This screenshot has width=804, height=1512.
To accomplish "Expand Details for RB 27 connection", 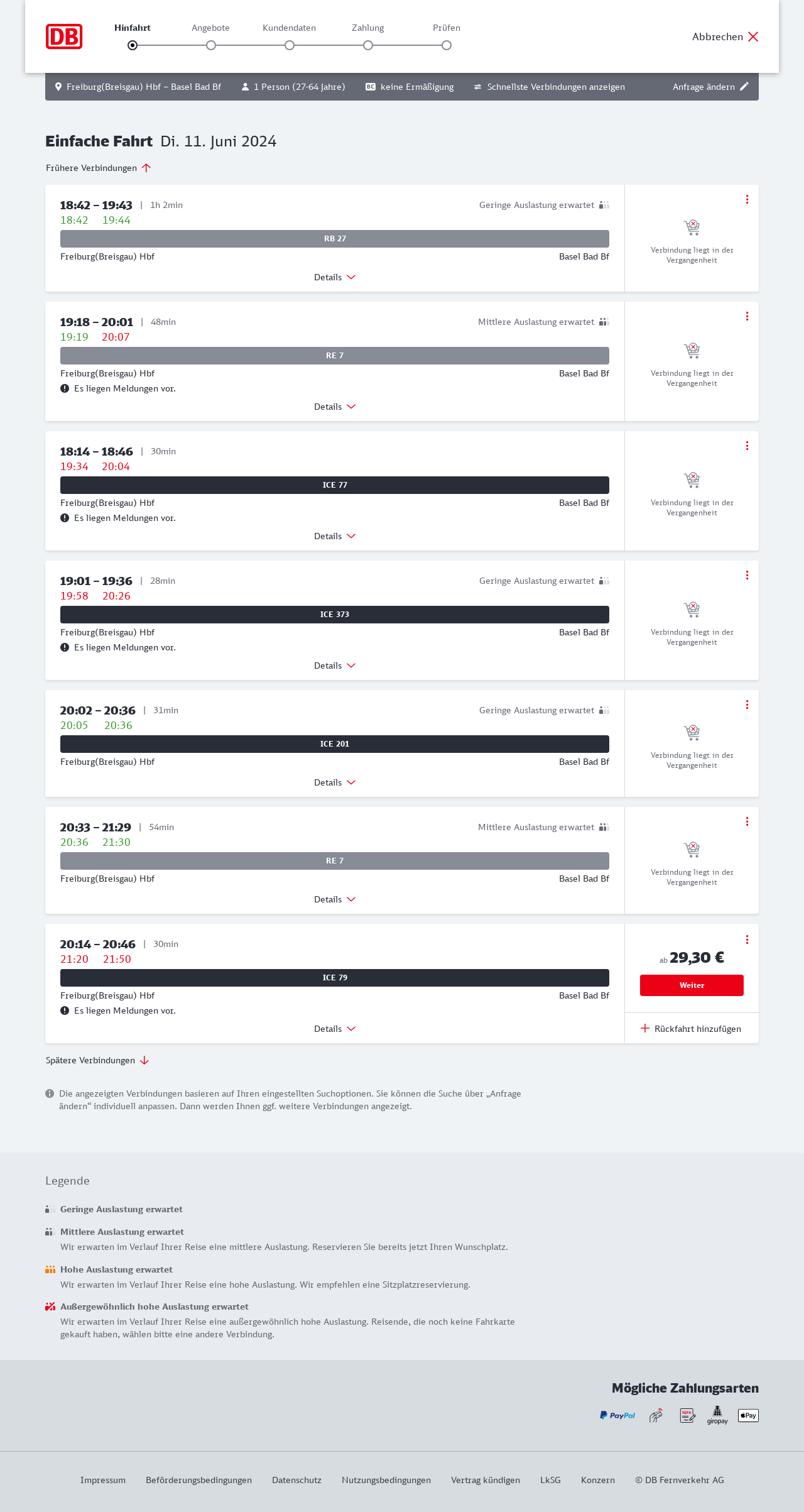I will [335, 277].
